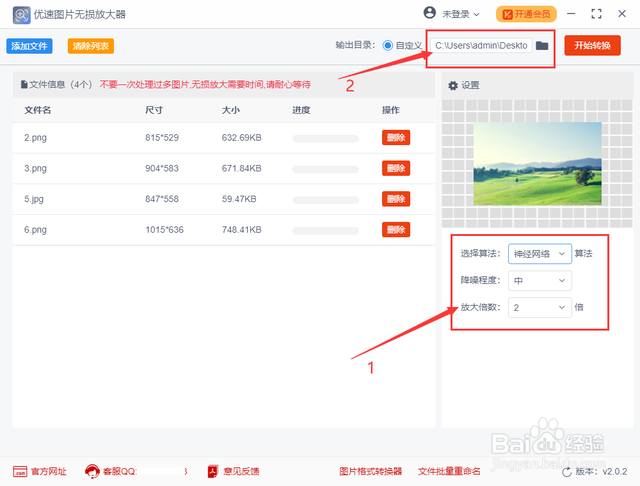This screenshot has width=640, height=486.
Task: Click version v2.0.2 text
Action: pos(601,472)
